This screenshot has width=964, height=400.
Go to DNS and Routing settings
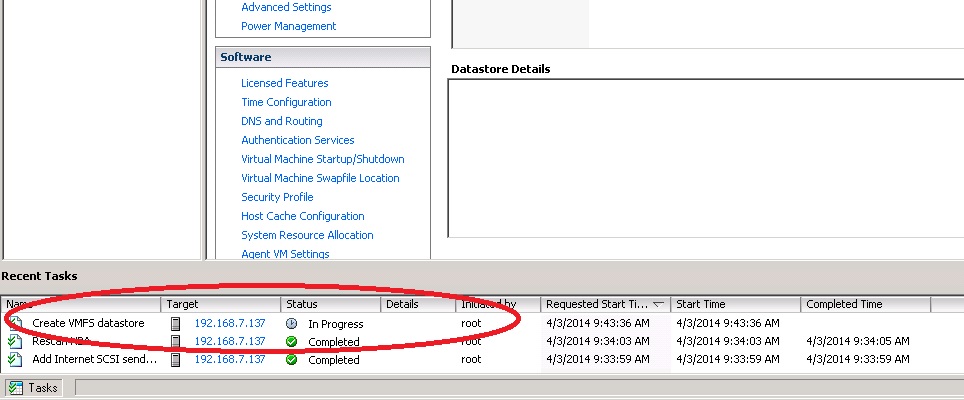[x=282, y=121]
